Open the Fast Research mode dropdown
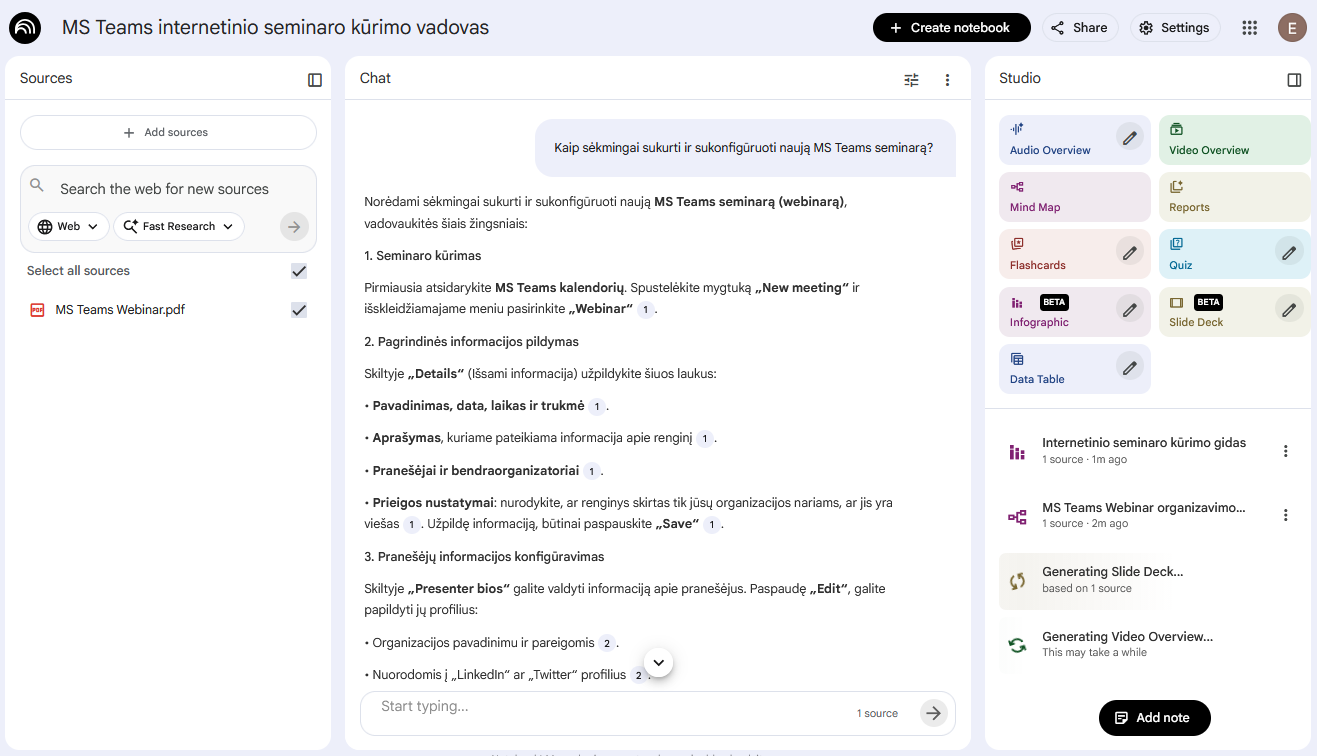 (179, 227)
